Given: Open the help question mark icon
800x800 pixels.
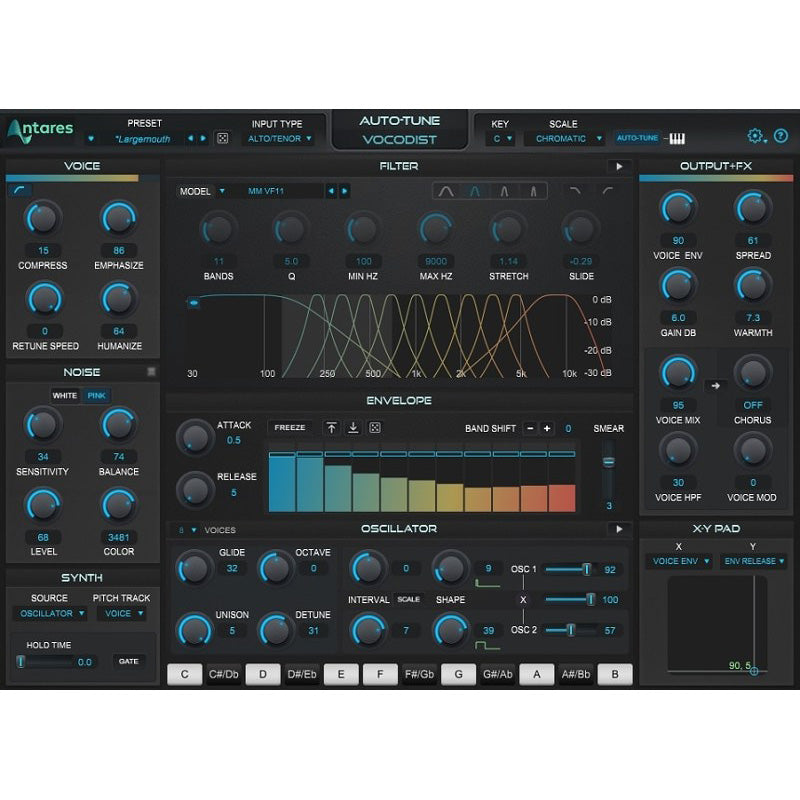Looking at the screenshot, I should pyautogui.click(x=781, y=136).
